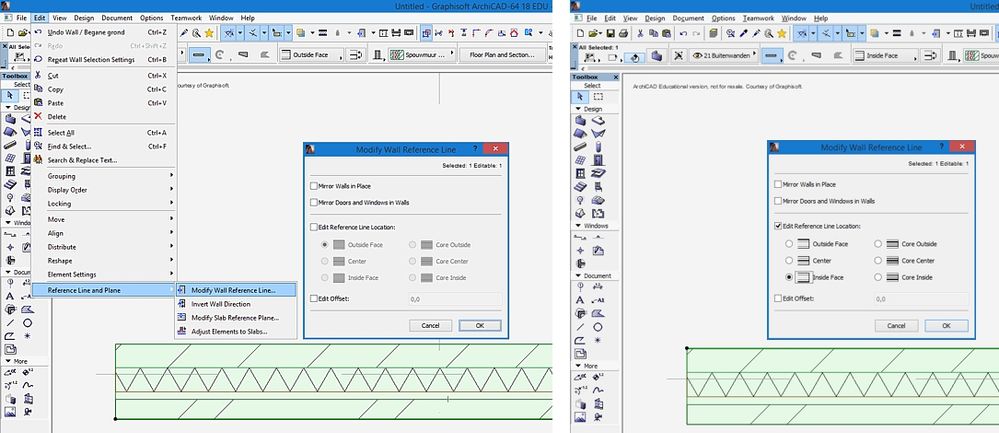The width and height of the screenshot is (999, 433).
Task: Click Cancel in the dialog with greyed radio options
Action: click(x=430, y=325)
